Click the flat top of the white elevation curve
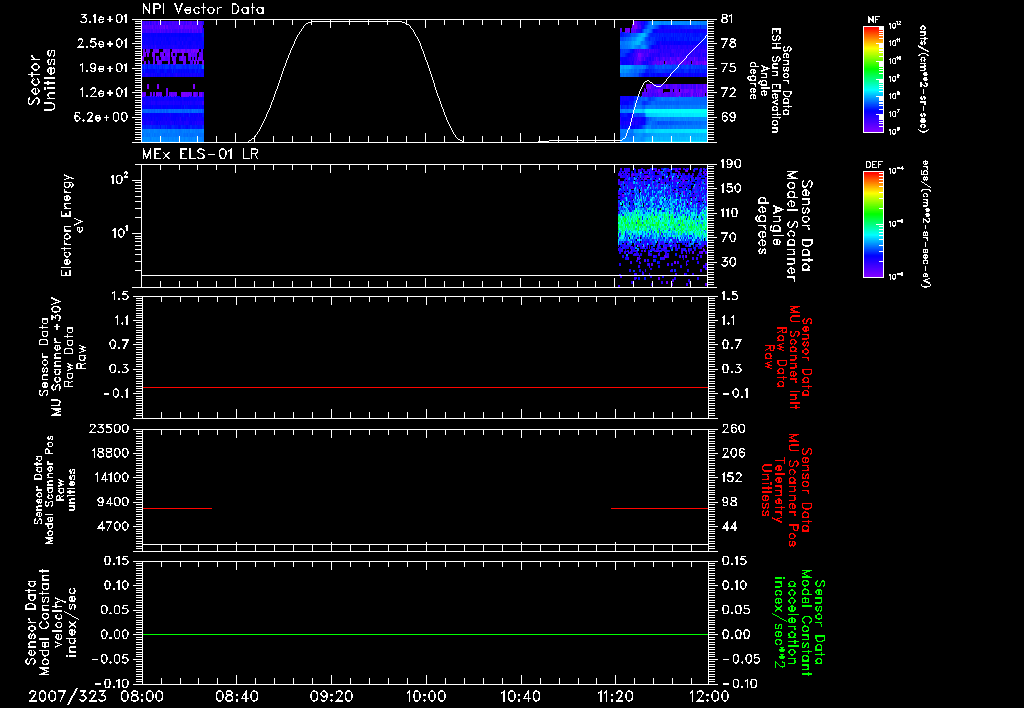Screen dimensions: 1024x708 (x=356, y=22)
